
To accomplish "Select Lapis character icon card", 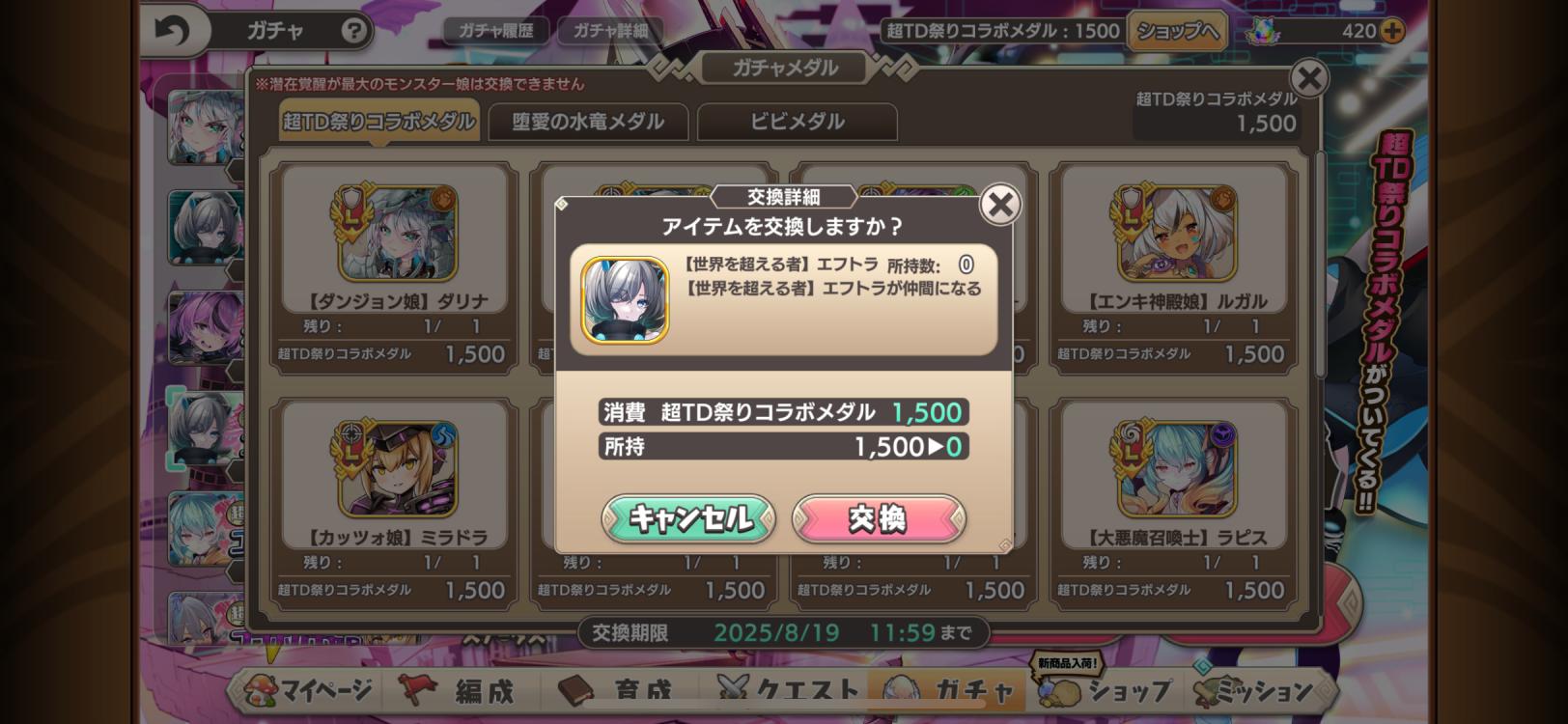I will [x=1176, y=468].
